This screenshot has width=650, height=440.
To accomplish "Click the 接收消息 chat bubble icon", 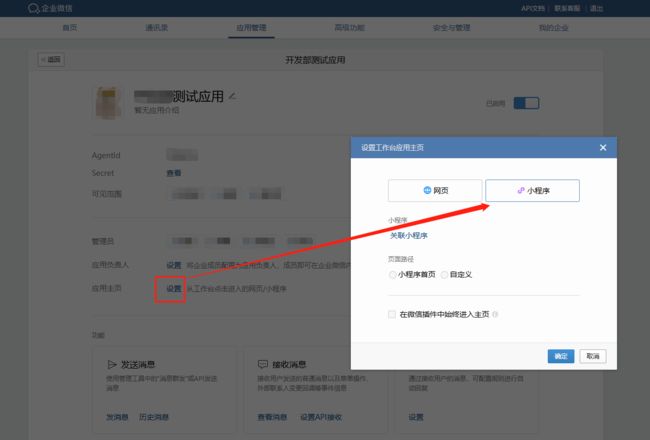I will coord(263,364).
